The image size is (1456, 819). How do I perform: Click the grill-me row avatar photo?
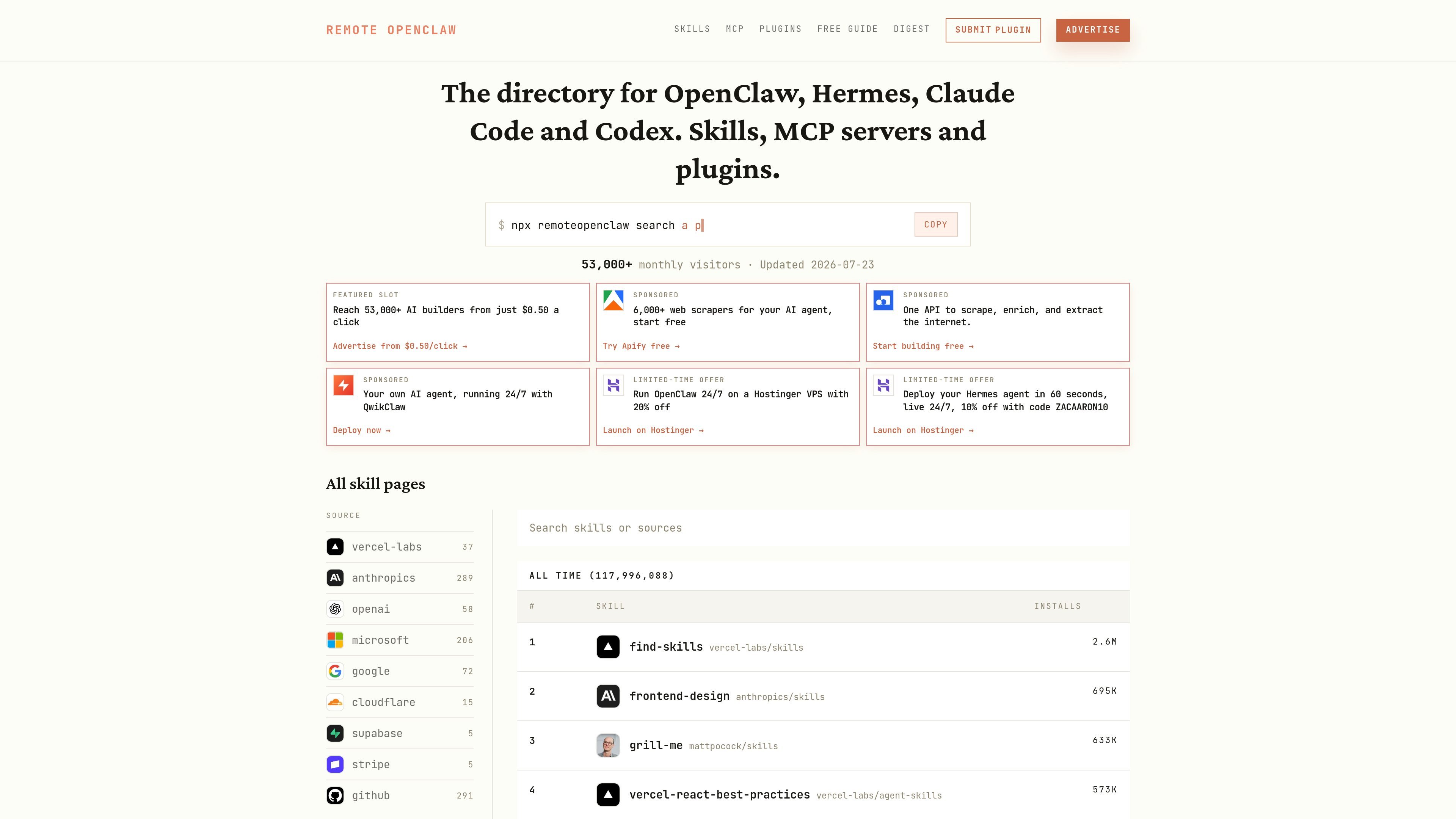[x=608, y=745]
